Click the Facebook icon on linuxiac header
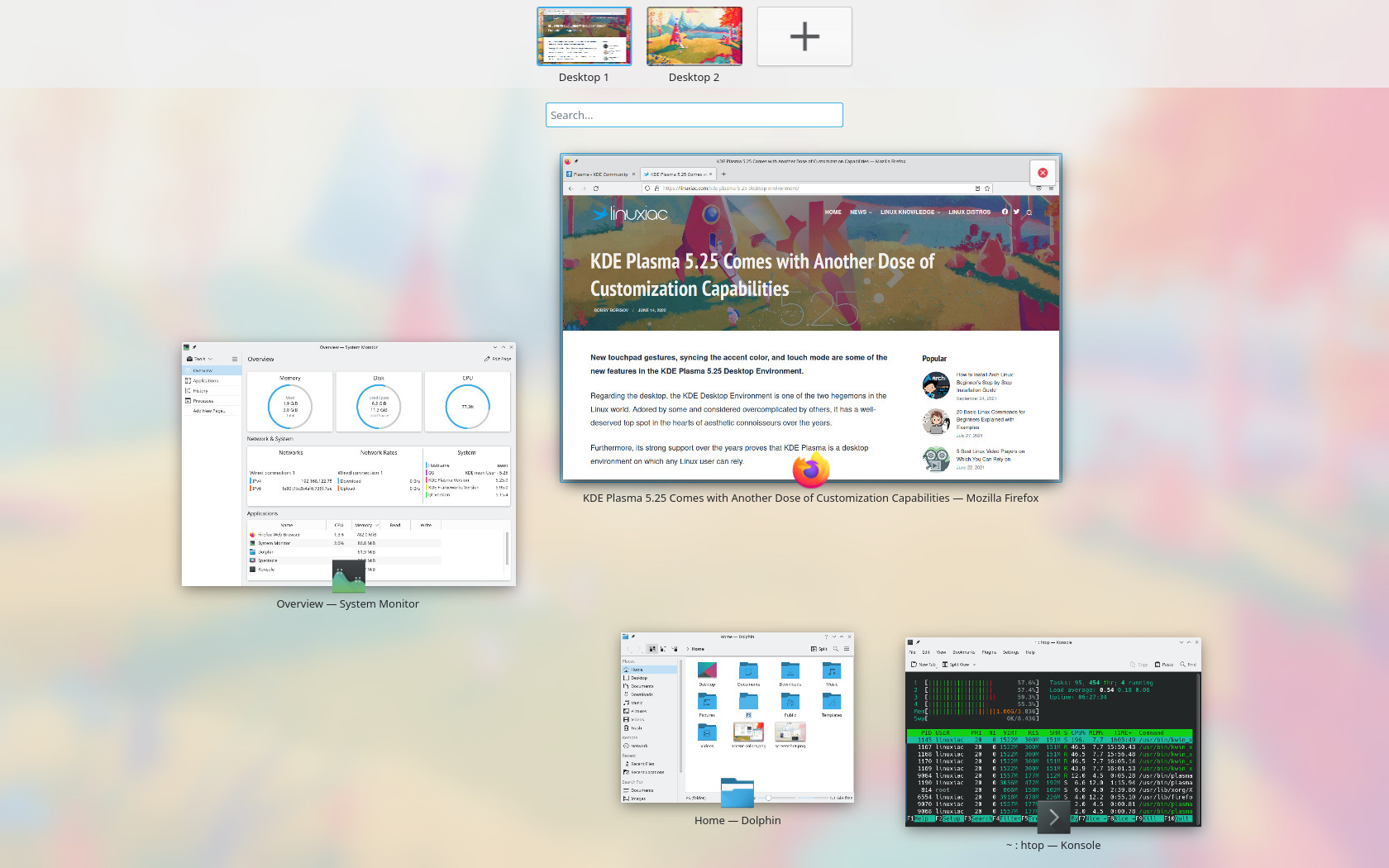The image size is (1389, 868). pos(1005,212)
